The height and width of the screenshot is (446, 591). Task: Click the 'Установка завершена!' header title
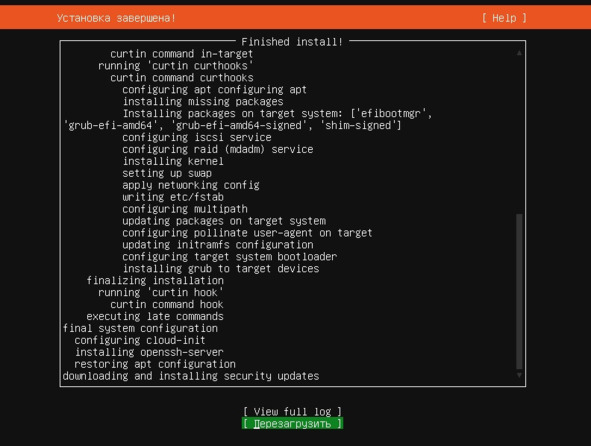click(x=116, y=18)
